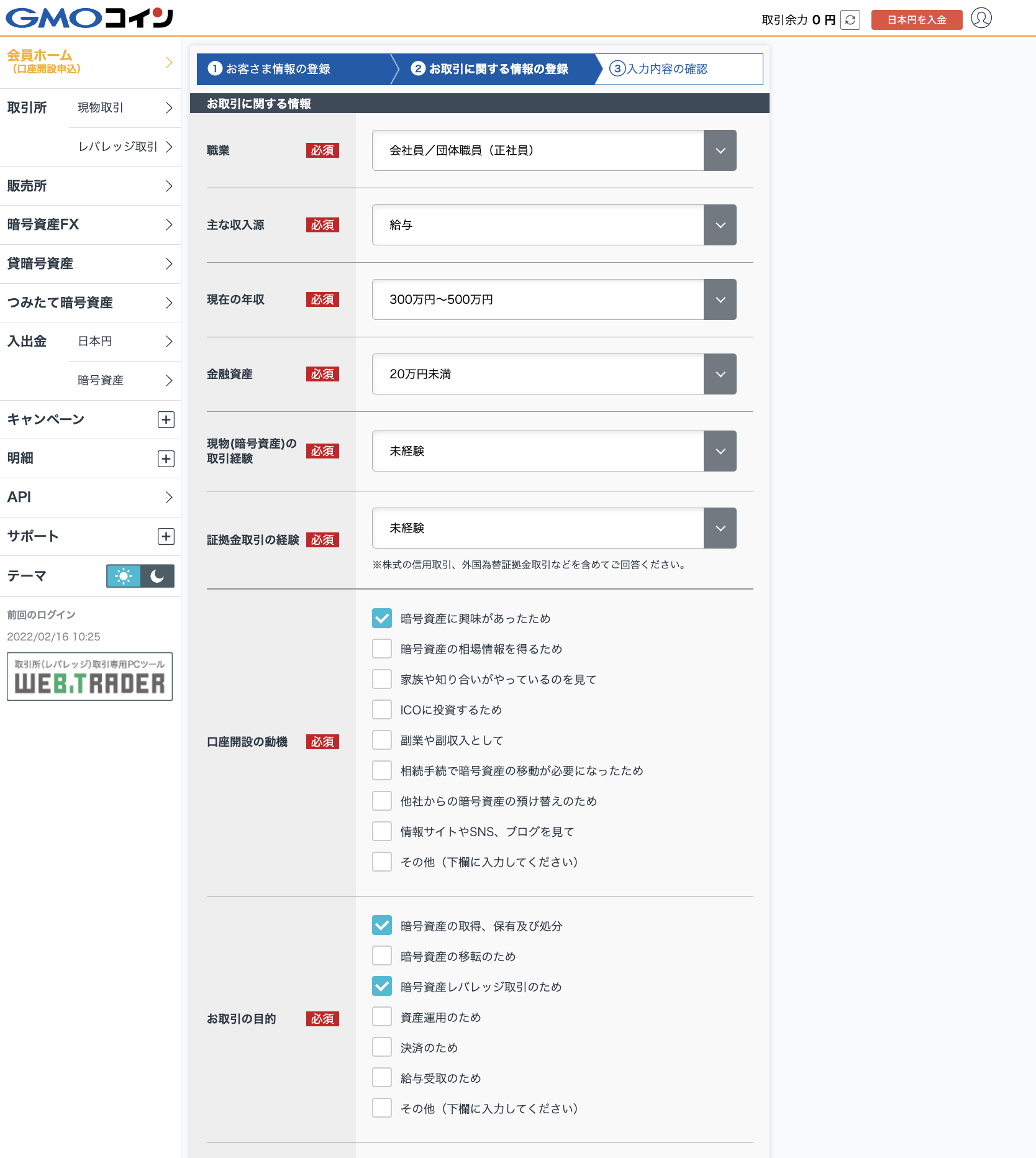Expand キャンペーン with the plus icon
1036x1158 pixels.
(166, 420)
